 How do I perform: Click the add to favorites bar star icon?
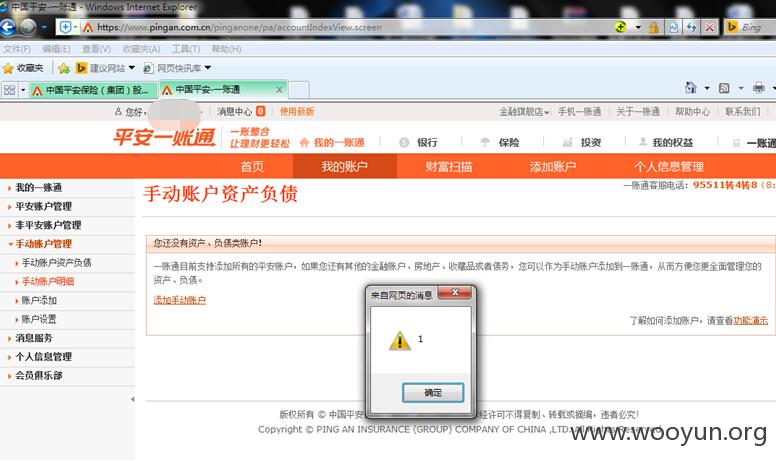click(x=64, y=68)
